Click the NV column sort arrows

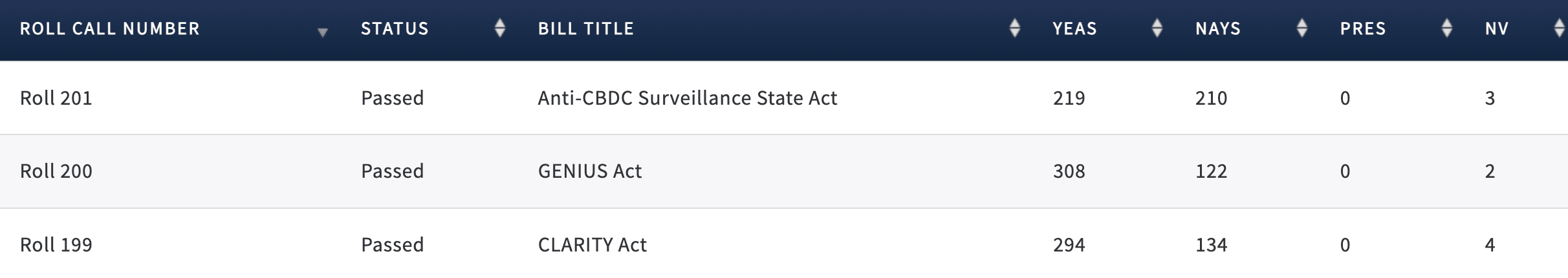pos(1560,28)
